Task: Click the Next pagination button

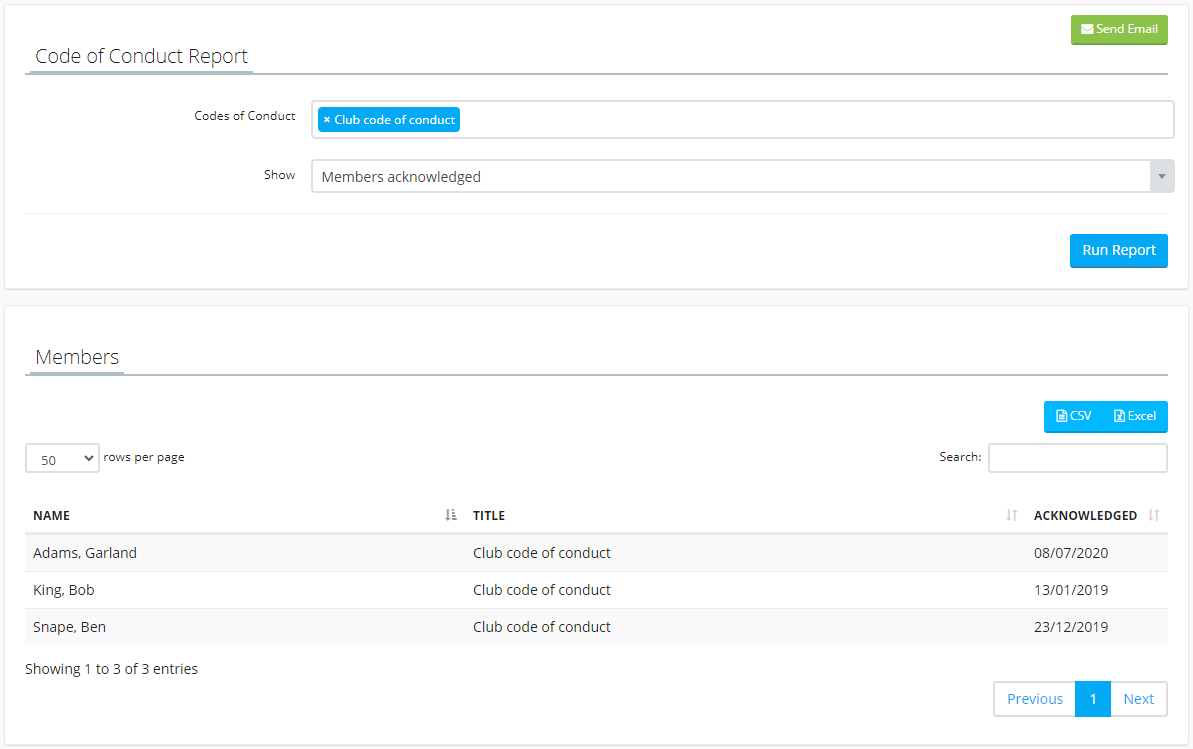Action: coord(1138,699)
